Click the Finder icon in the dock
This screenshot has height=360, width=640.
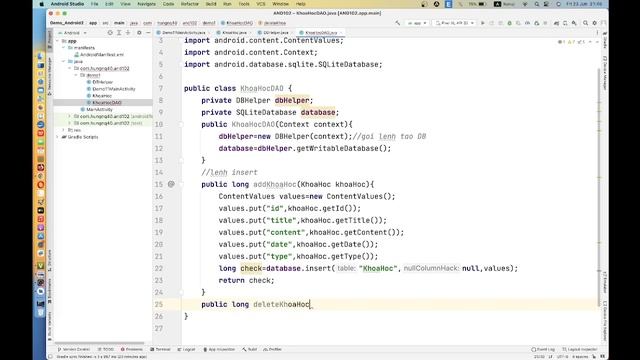pos(40,56)
